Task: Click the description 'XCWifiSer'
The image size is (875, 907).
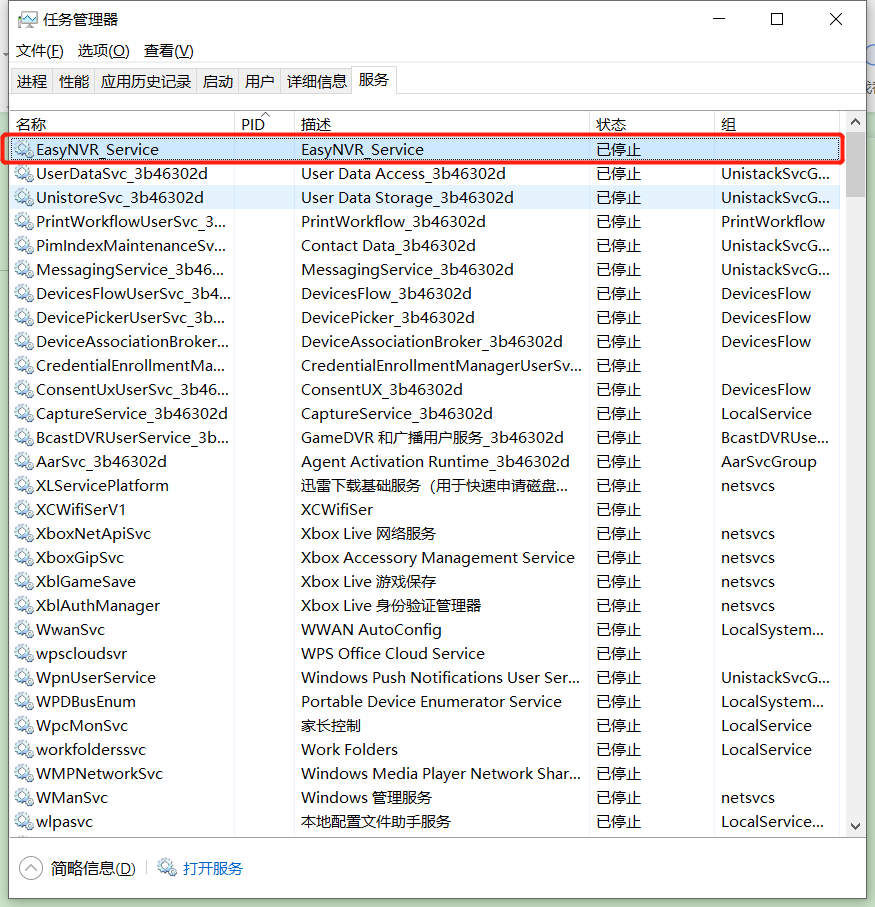Action: [337, 510]
